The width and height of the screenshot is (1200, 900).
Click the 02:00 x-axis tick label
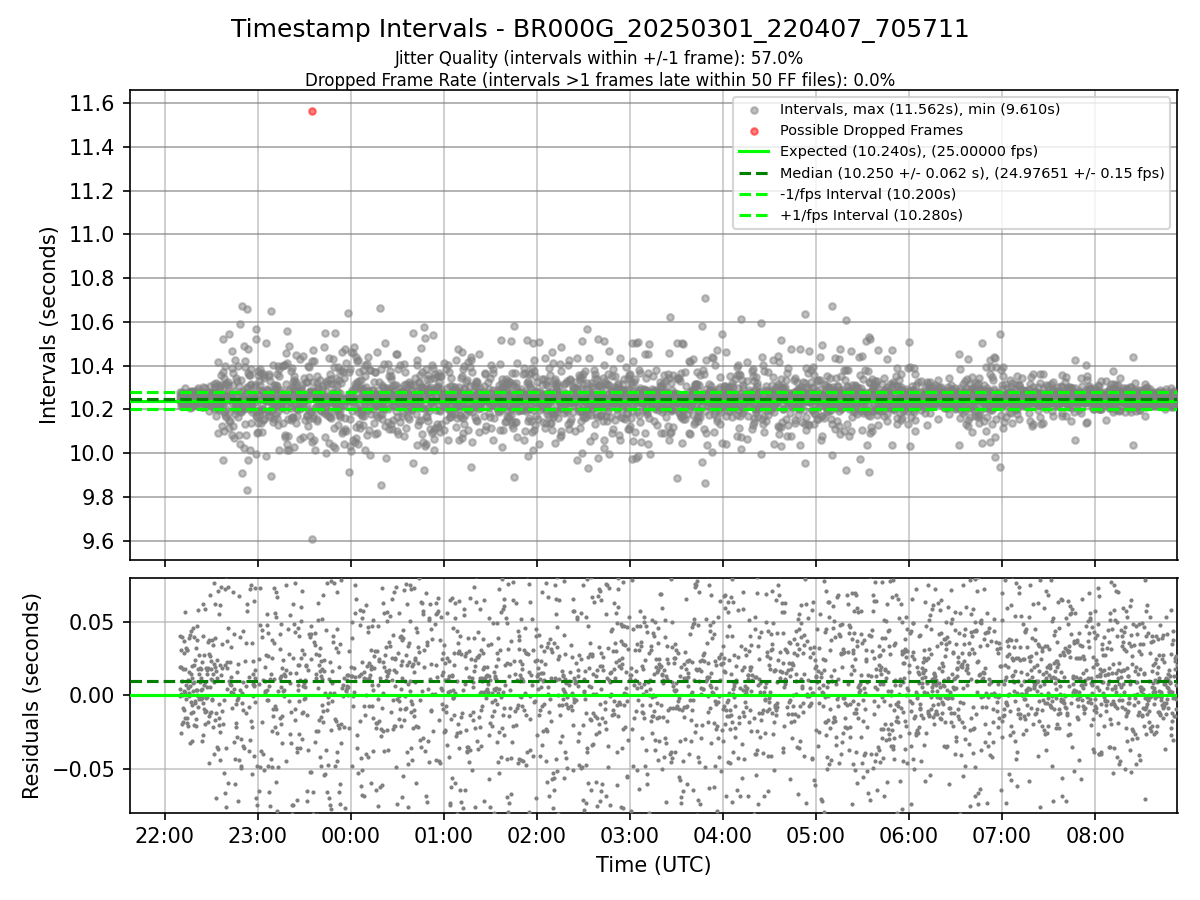tap(537, 834)
